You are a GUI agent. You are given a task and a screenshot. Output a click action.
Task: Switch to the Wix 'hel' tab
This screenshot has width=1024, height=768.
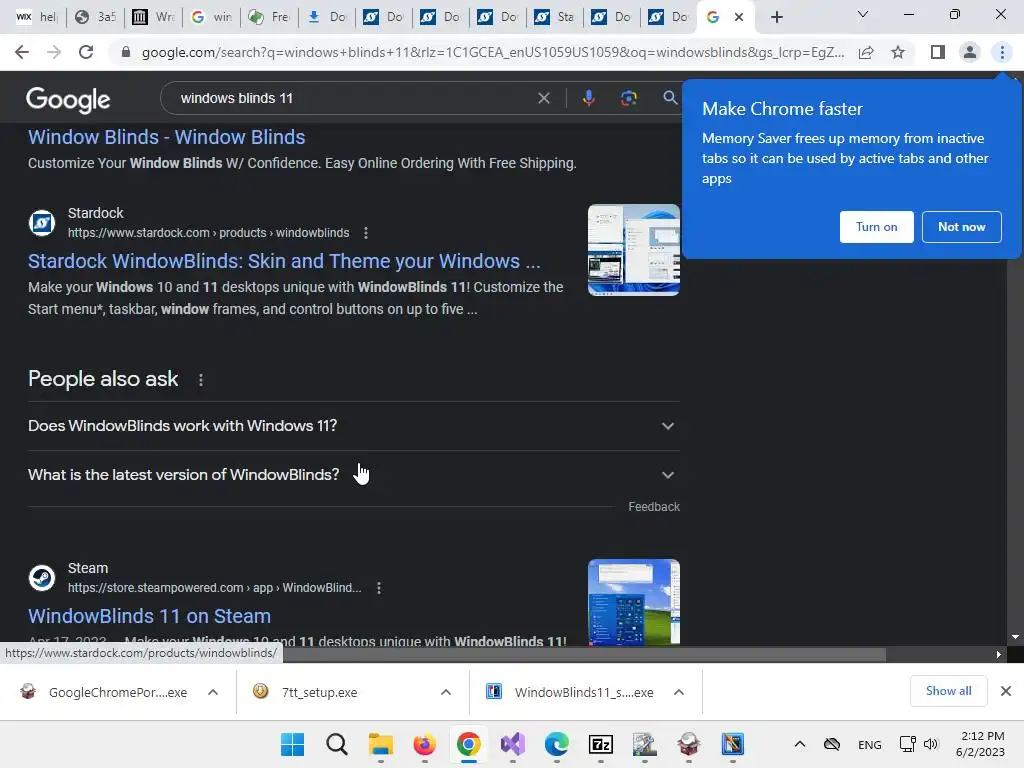pyautogui.click(x=35, y=17)
